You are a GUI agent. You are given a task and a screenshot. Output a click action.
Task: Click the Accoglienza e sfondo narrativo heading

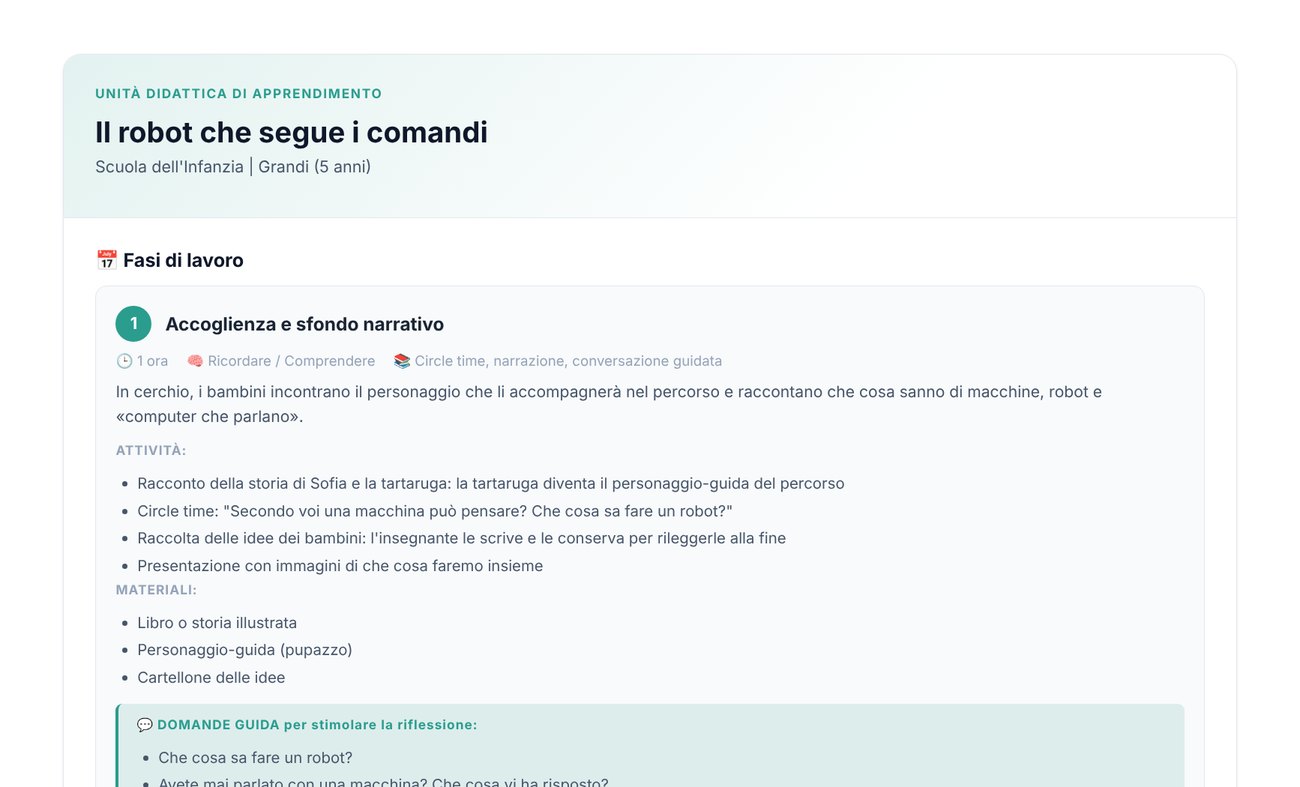pyautogui.click(x=304, y=324)
